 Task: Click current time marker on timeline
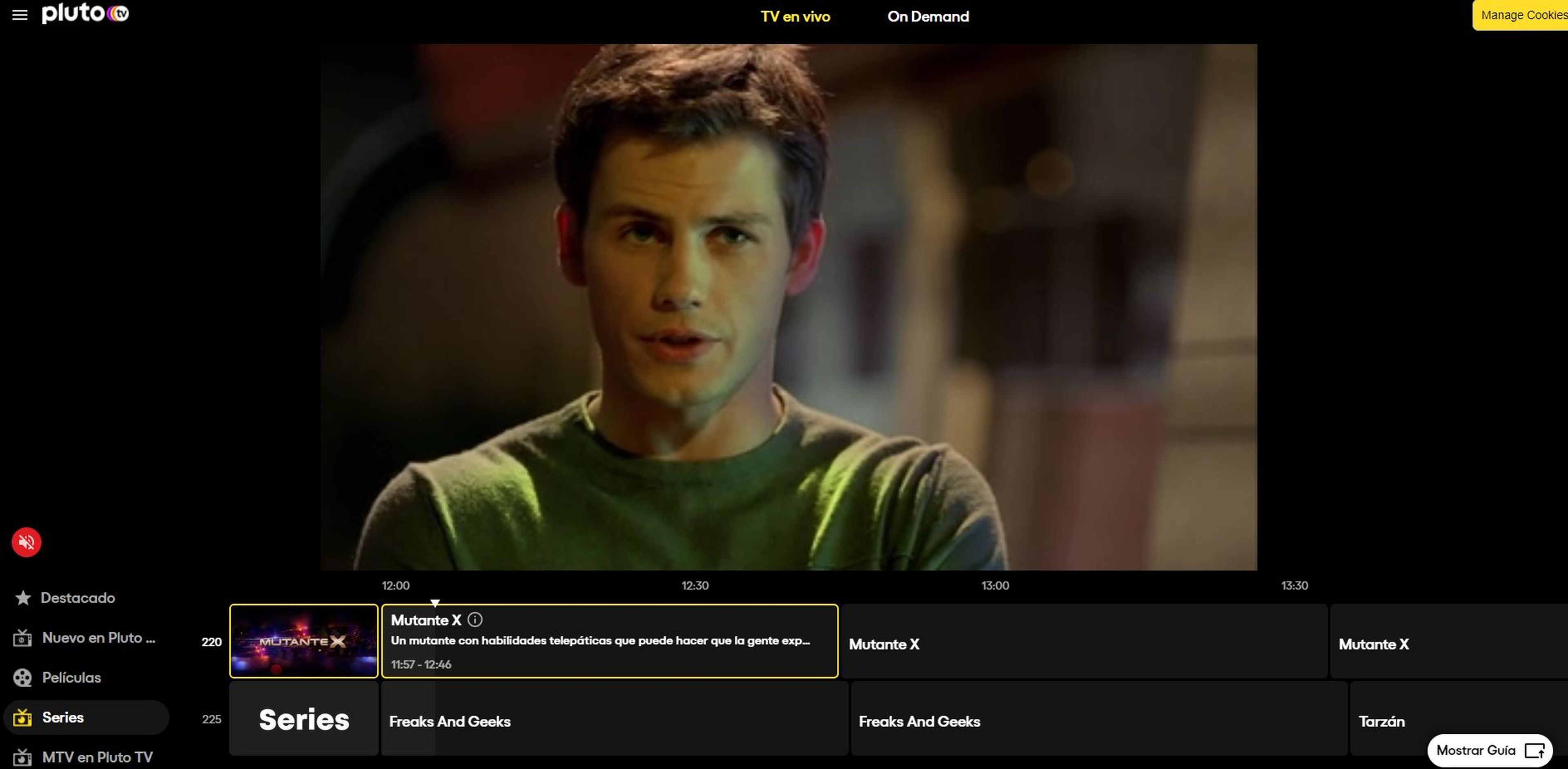pyautogui.click(x=434, y=603)
